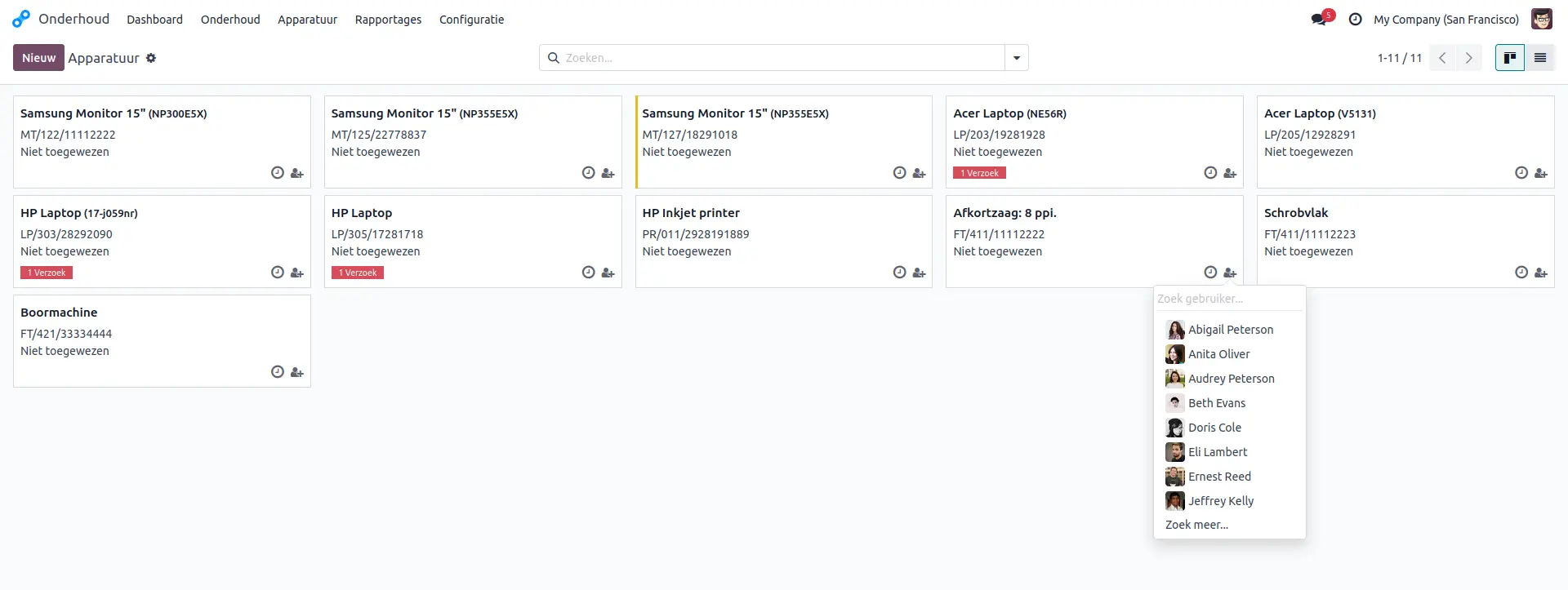
Task: Switch to kanban view
Action: 1509,58
